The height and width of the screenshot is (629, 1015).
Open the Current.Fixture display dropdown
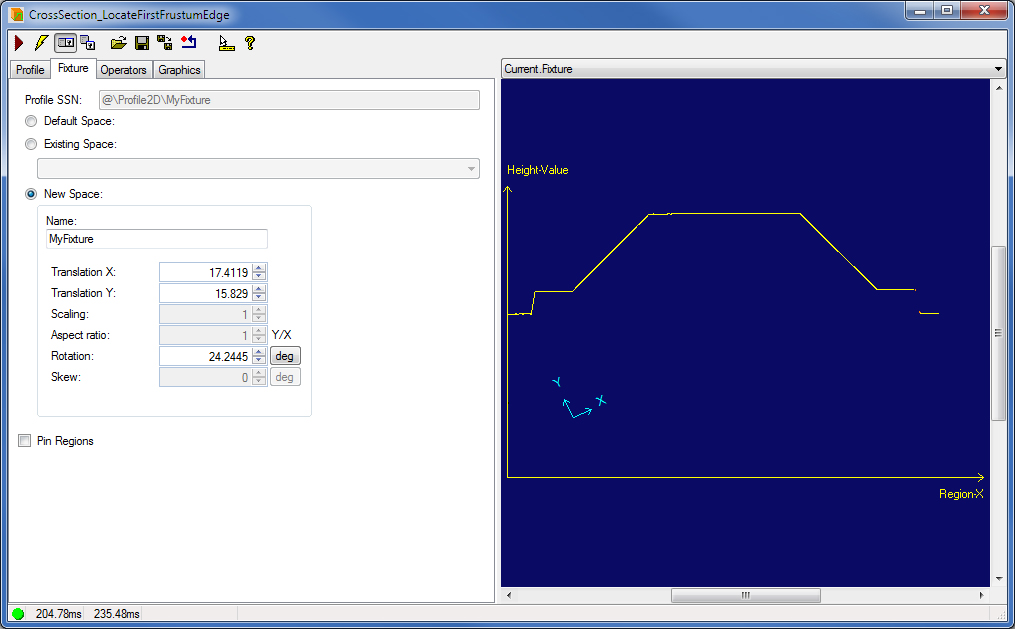coord(996,68)
